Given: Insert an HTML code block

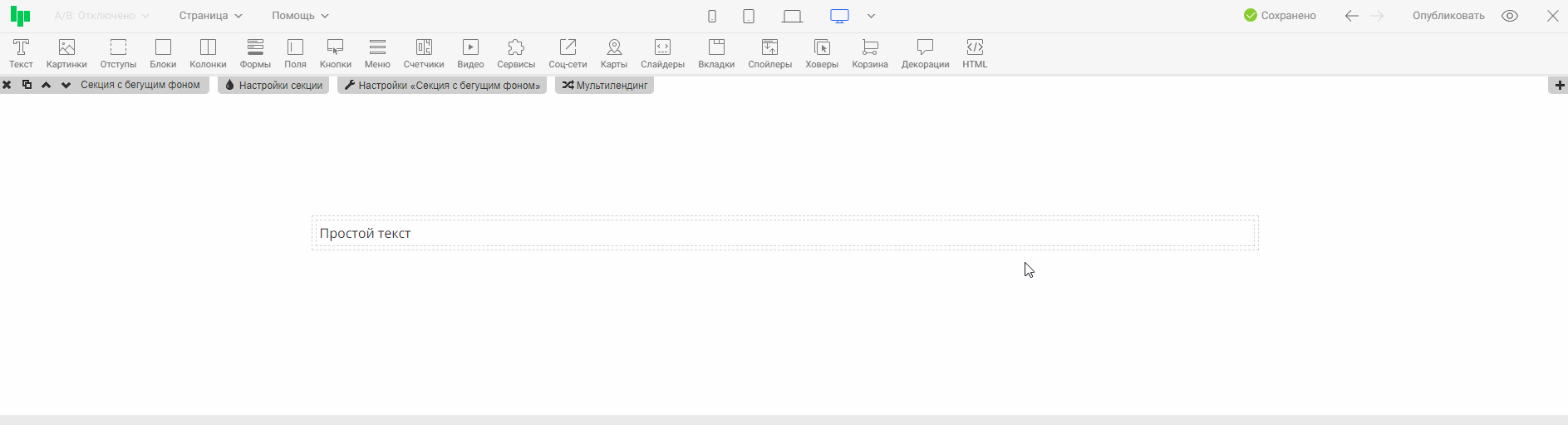Looking at the screenshot, I should (975, 53).
